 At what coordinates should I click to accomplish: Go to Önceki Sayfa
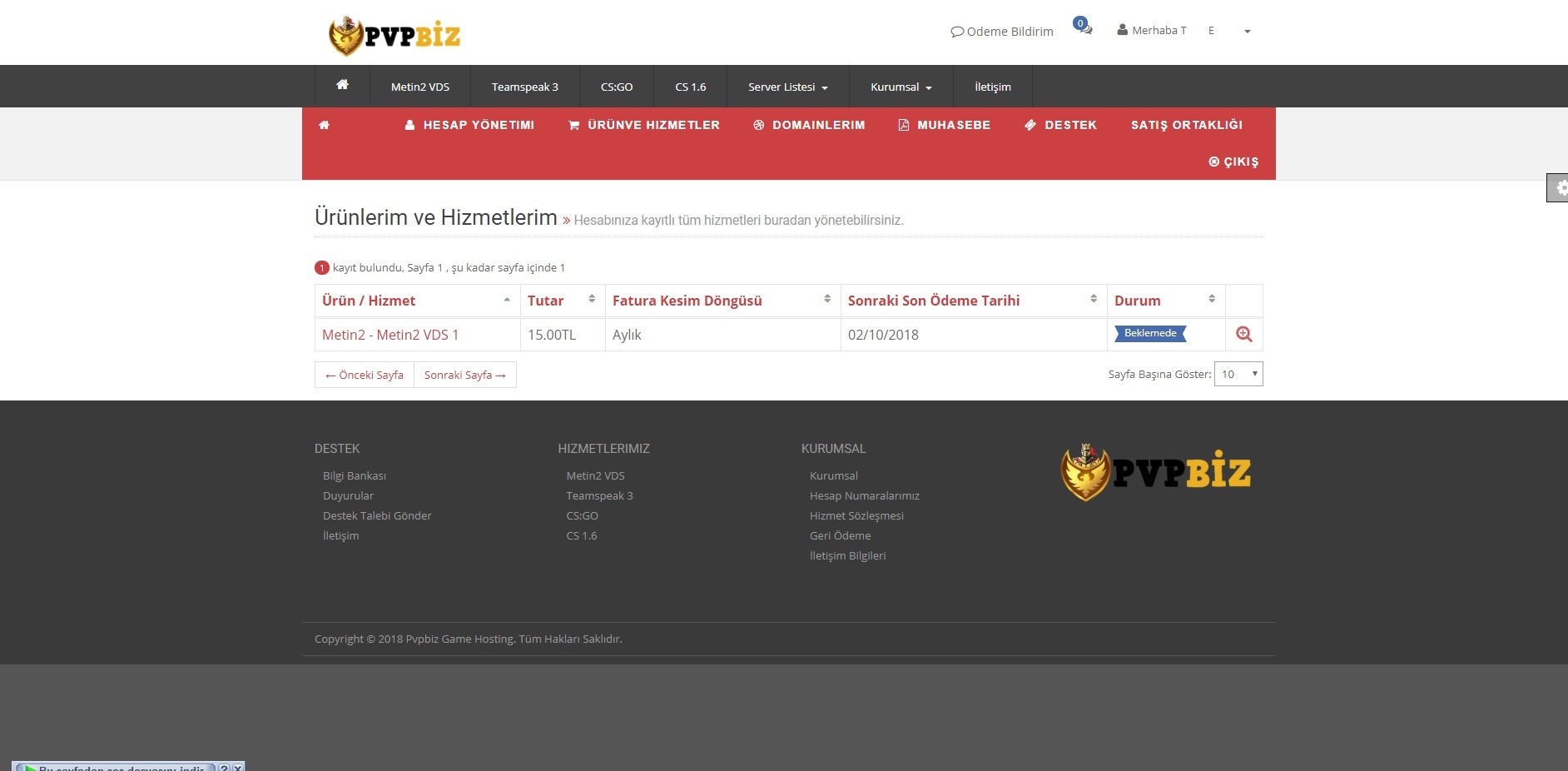point(365,375)
